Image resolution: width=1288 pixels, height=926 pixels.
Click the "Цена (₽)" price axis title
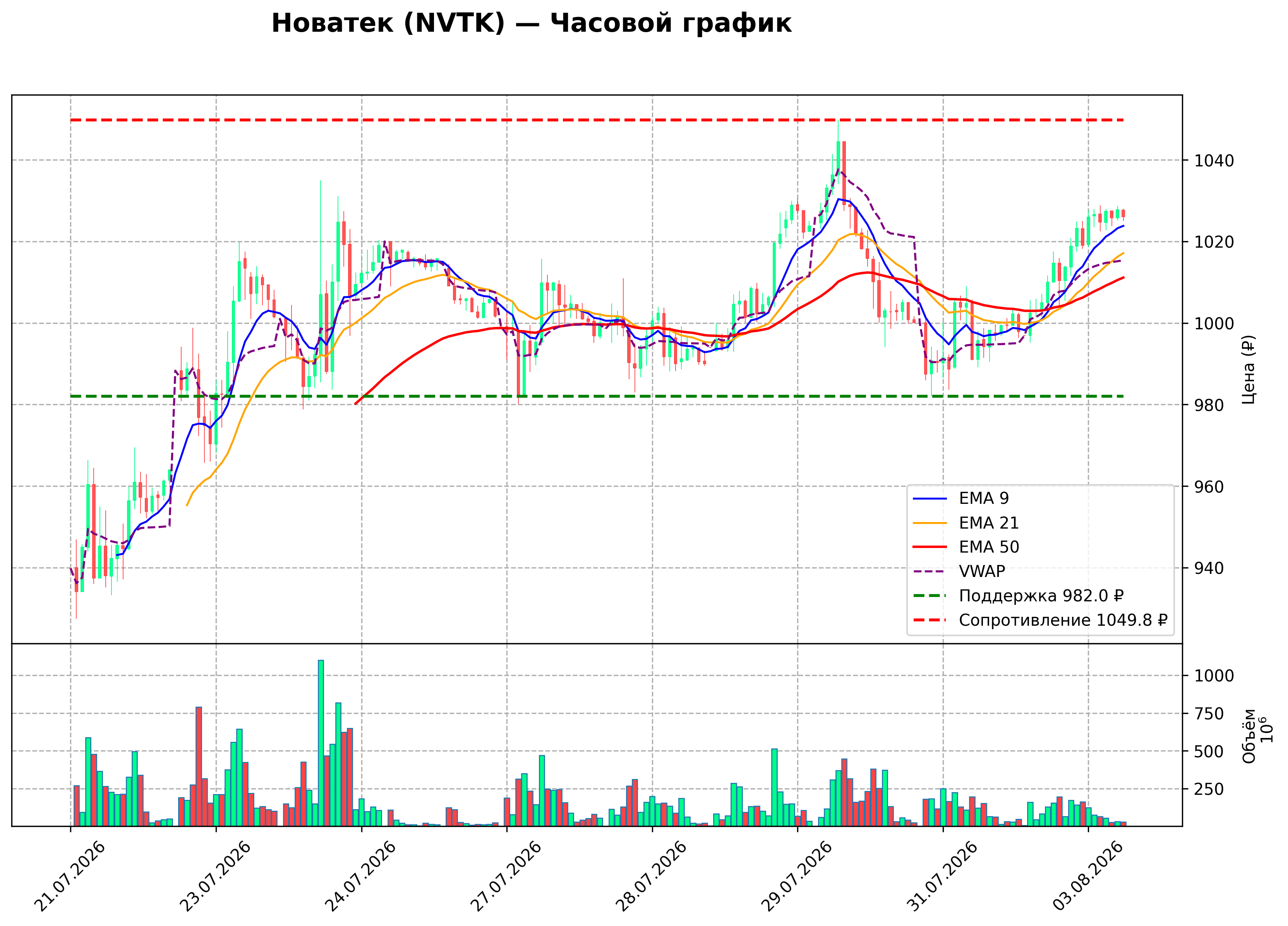(x=1248, y=370)
